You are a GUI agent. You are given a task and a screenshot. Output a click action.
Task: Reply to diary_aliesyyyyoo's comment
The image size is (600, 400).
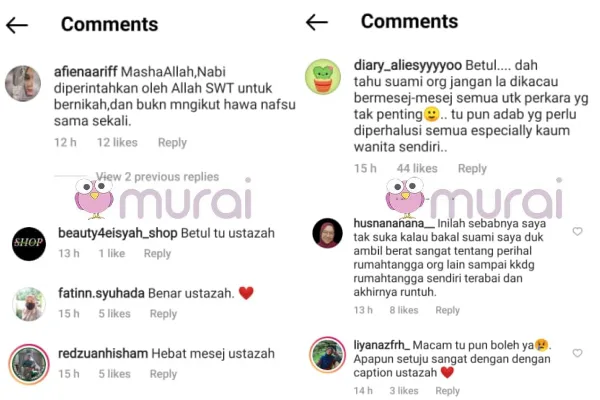(472, 169)
